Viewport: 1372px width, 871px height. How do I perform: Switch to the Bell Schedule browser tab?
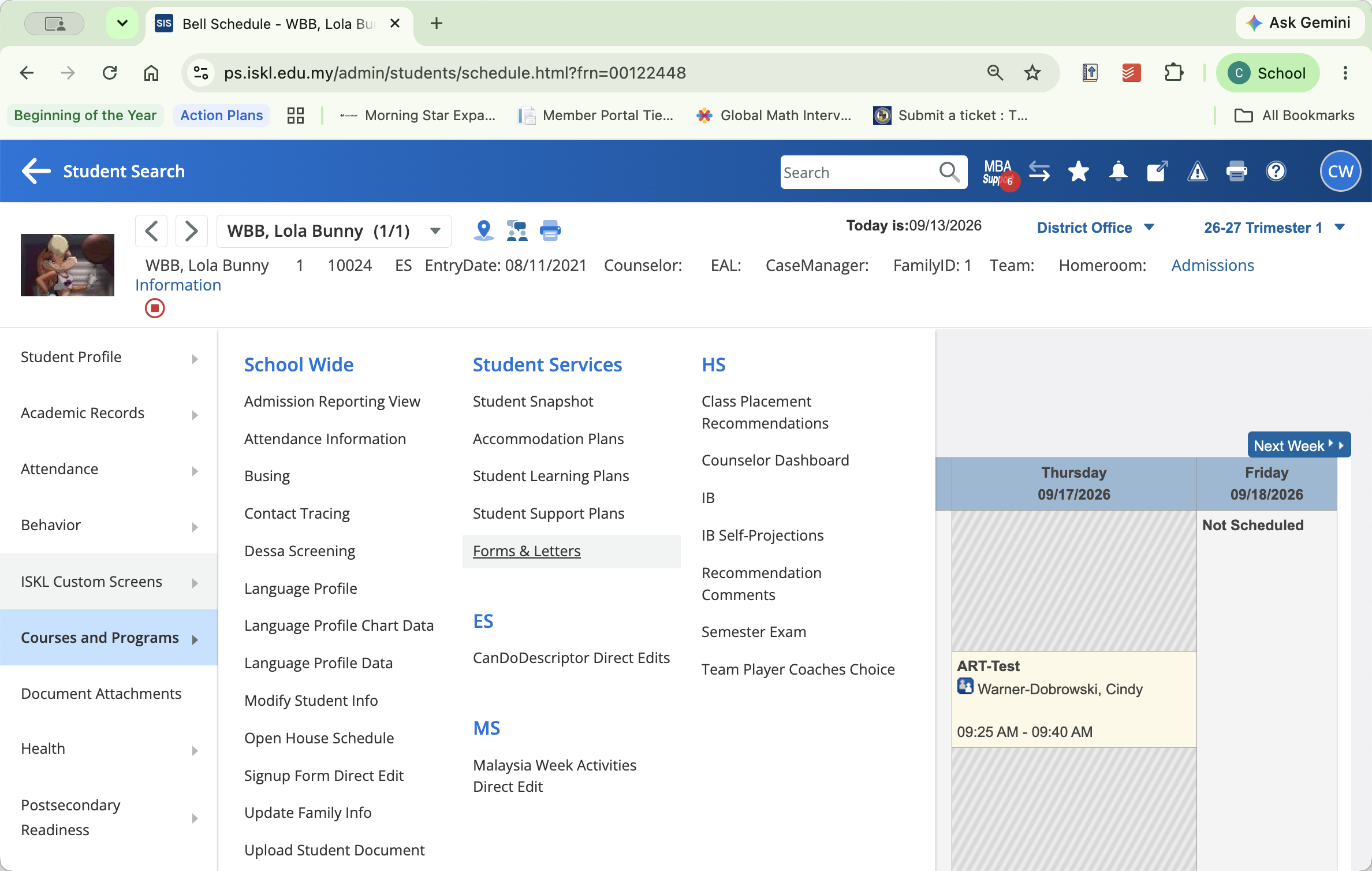pyautogui.click(x=280, y=24)
